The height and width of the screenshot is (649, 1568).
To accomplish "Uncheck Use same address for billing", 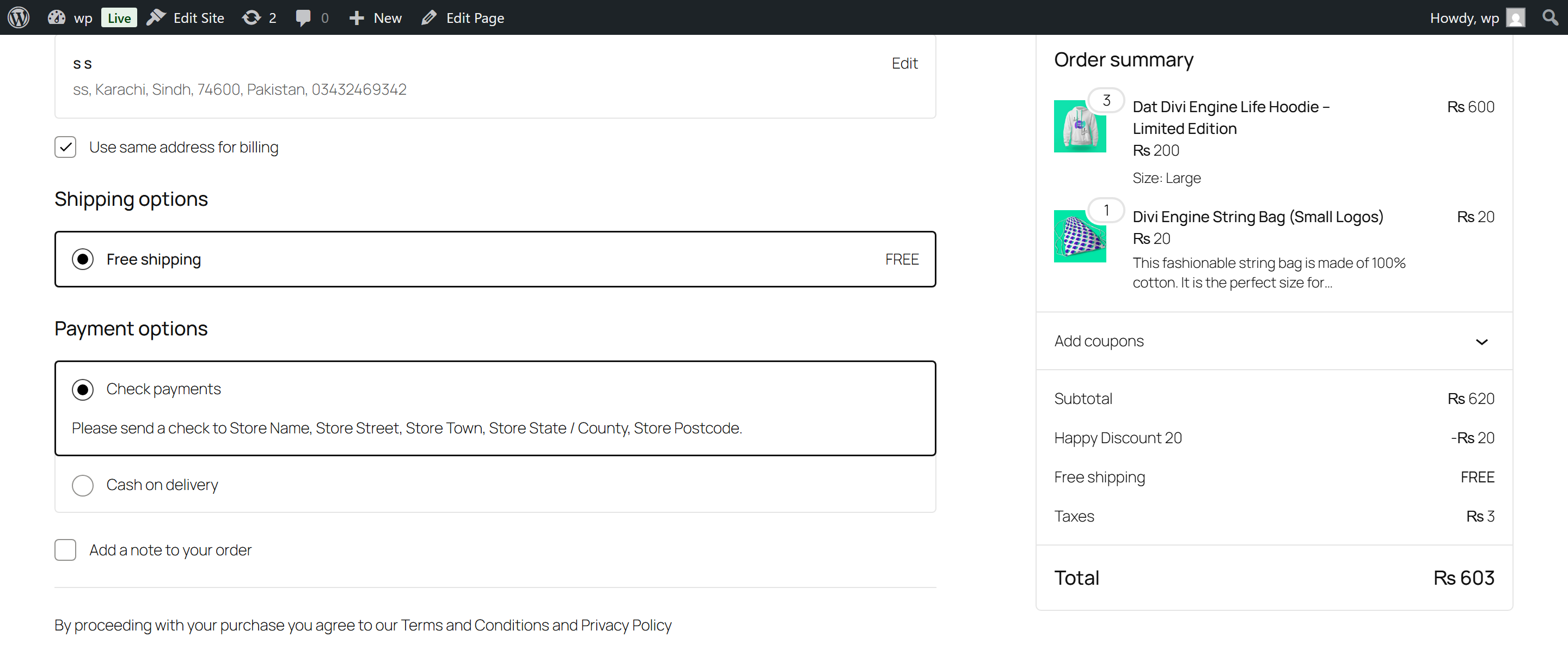I will point(65,146).
